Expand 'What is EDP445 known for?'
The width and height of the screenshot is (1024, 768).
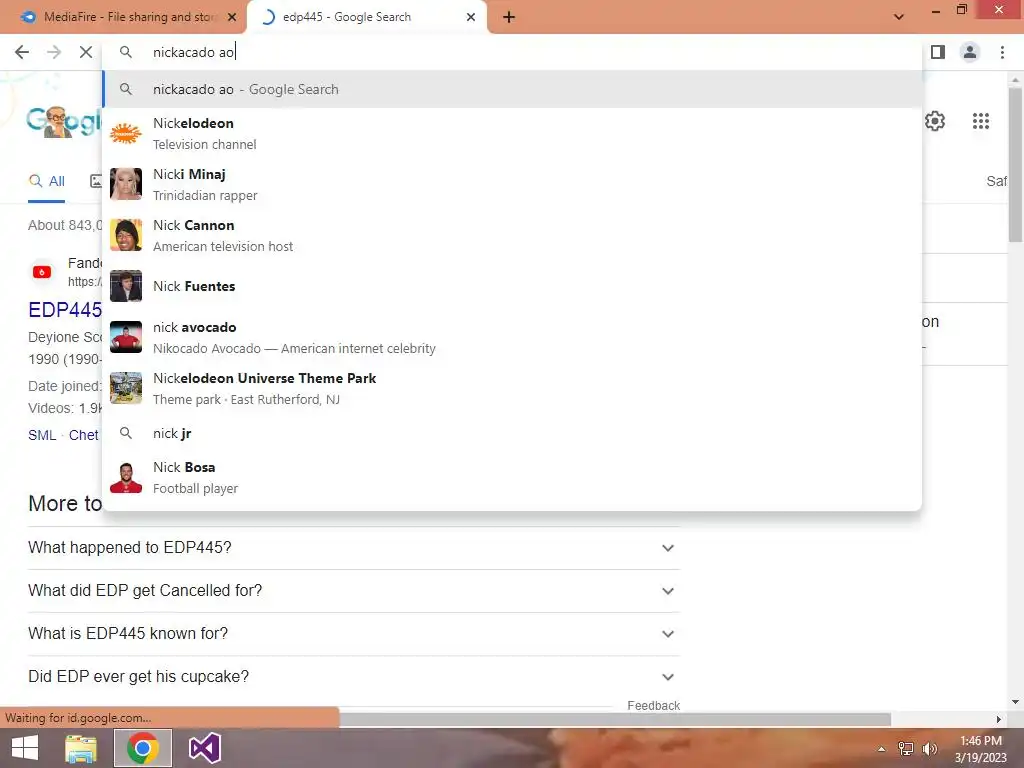pyautogui.click(x=353, y=634)
